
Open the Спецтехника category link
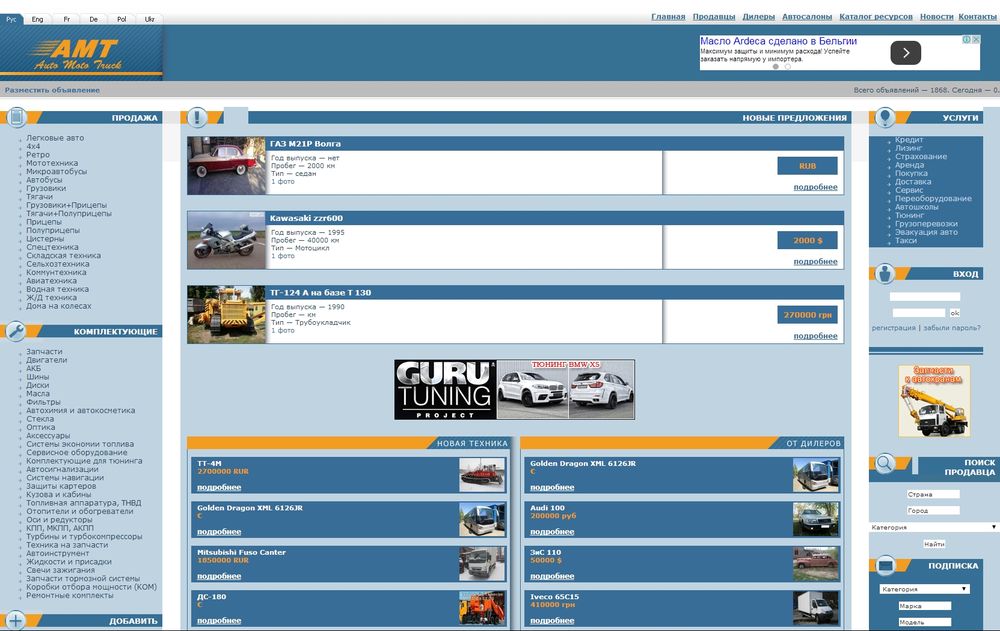[x=52, y=247]
